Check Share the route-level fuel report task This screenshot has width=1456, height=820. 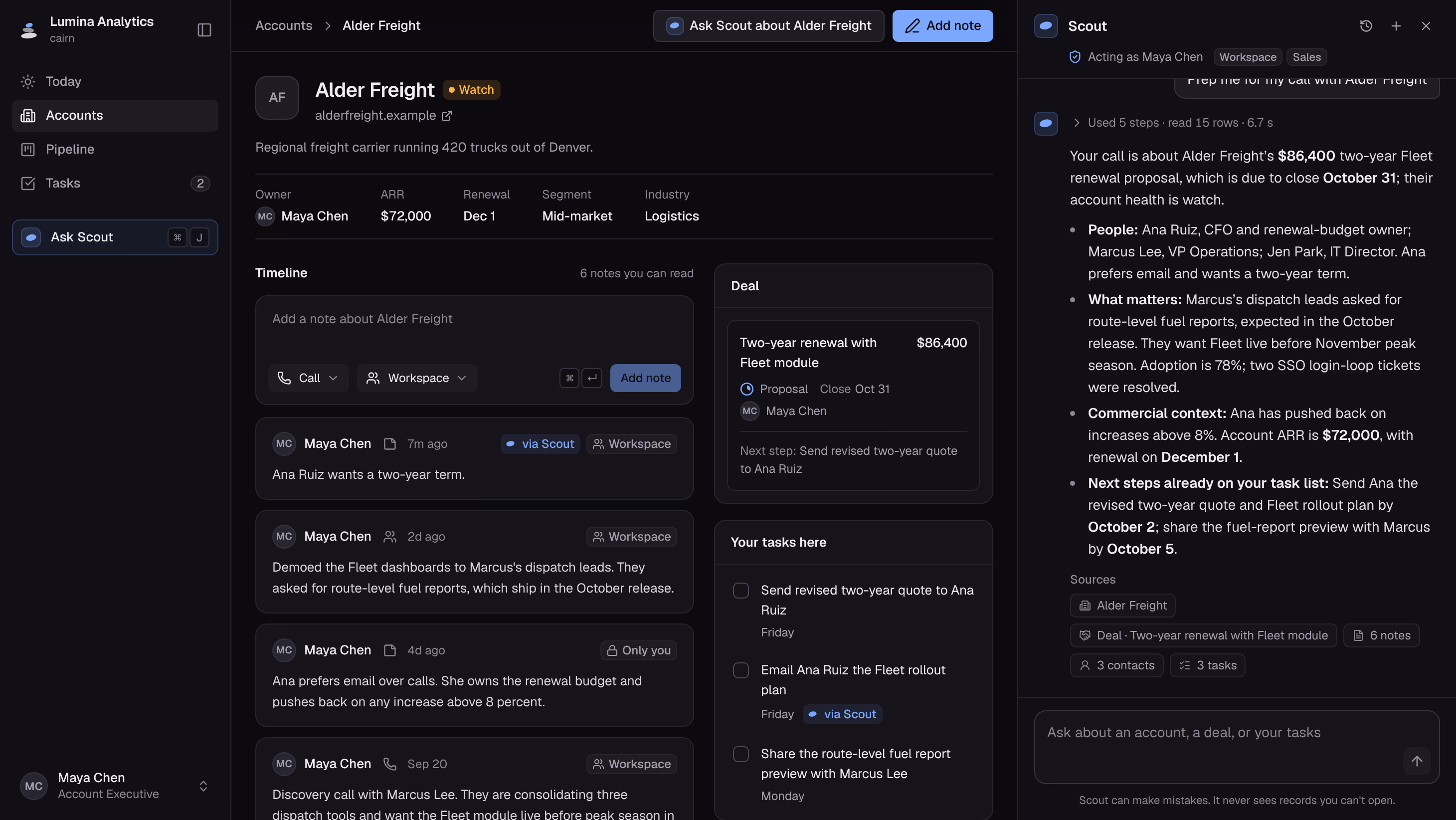point(740,754)
